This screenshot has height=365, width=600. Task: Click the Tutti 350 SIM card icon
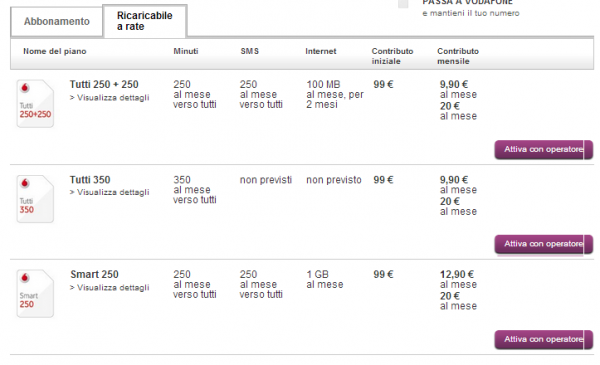point(35,199)
